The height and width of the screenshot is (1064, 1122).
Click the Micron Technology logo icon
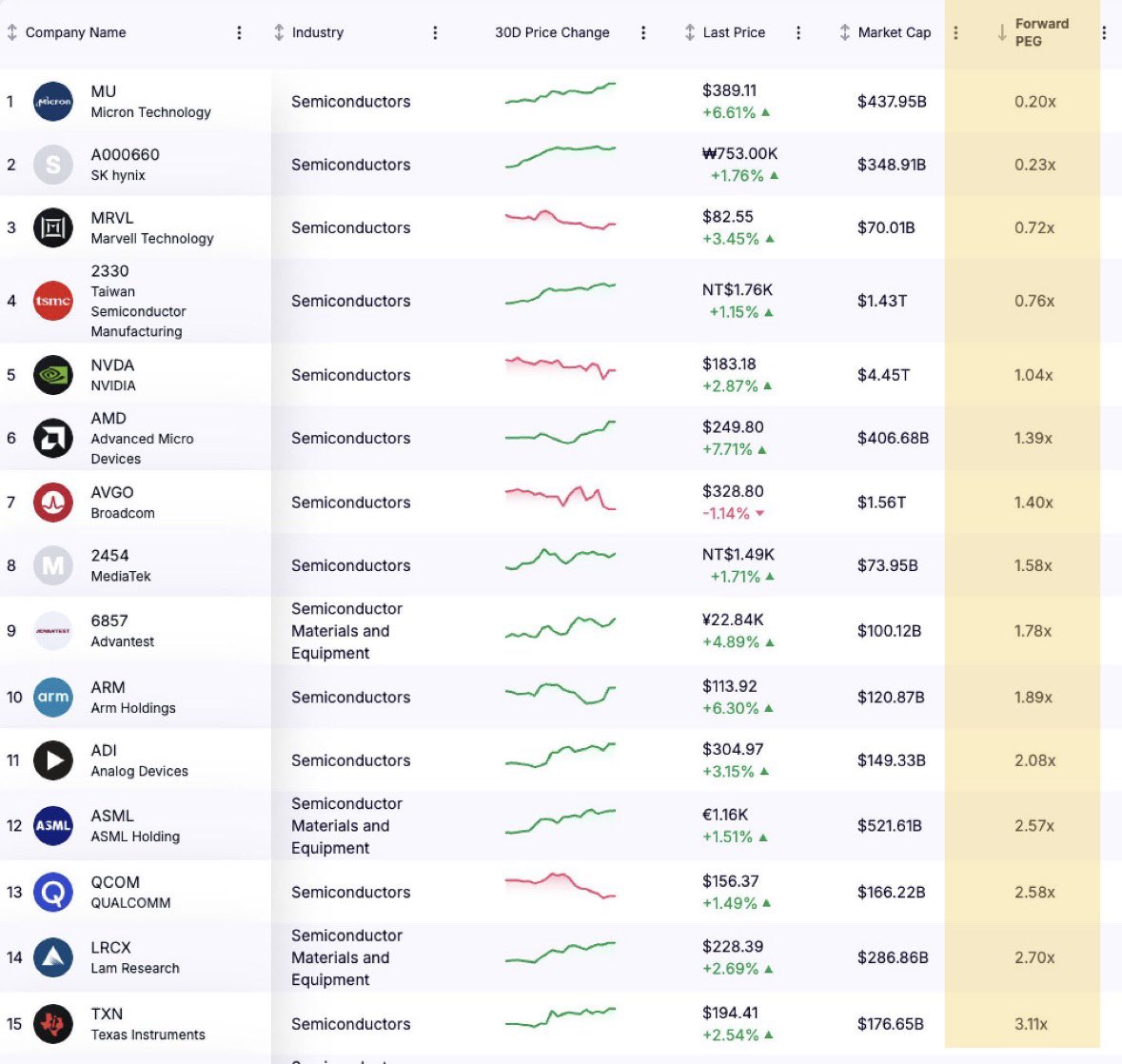point(53,101)
